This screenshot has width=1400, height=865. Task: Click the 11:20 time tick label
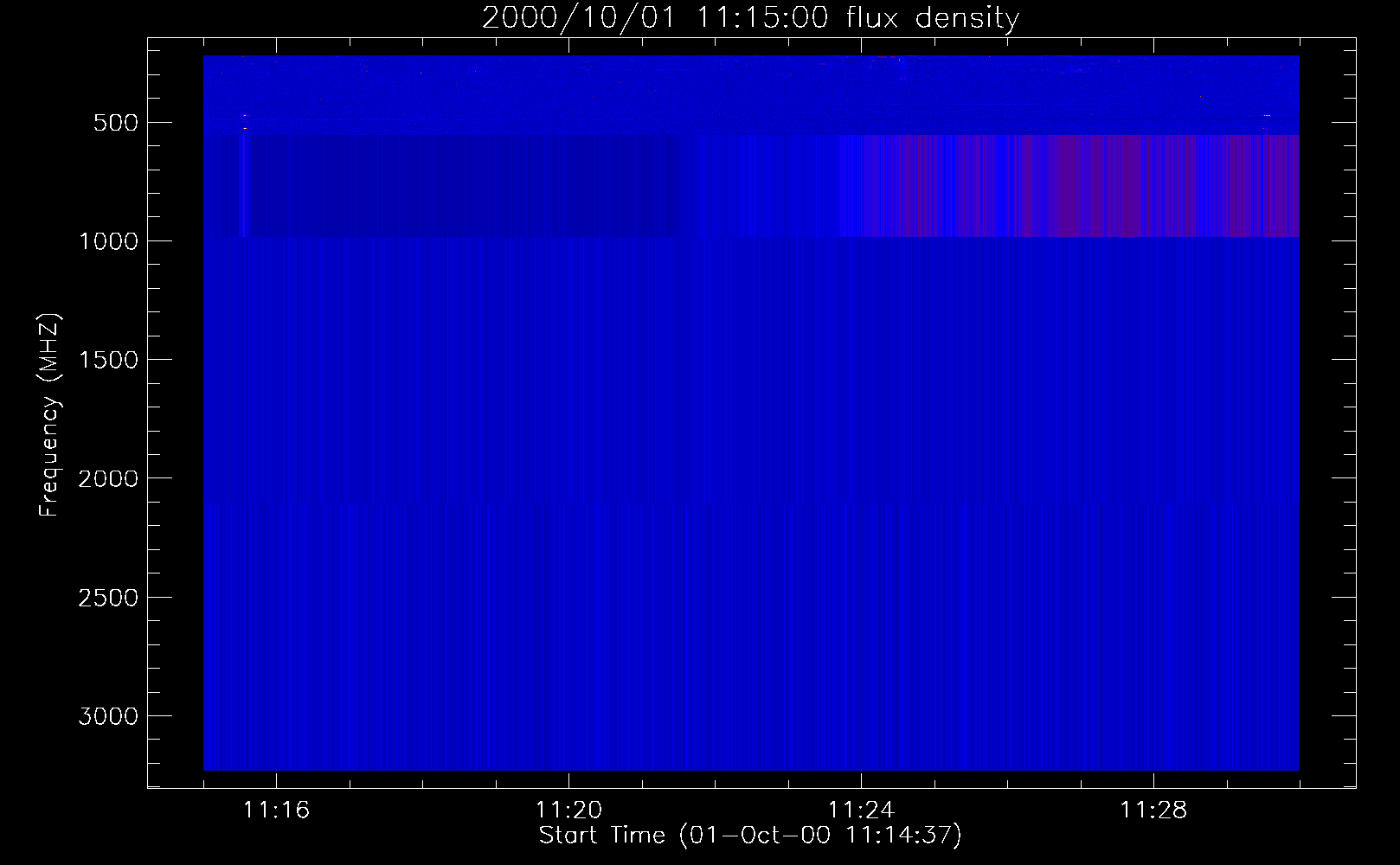coord(568,811)
